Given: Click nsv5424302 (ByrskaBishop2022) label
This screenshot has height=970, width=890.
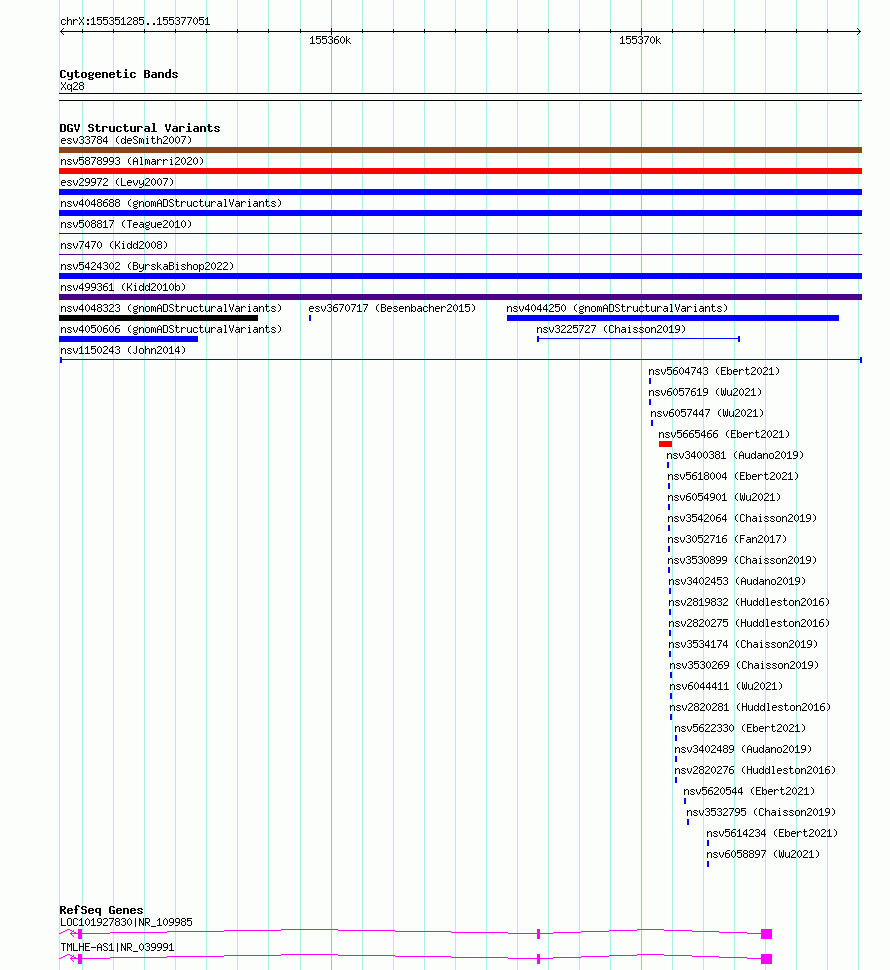Looking at the screenshot, I should [x=147, y=267].
